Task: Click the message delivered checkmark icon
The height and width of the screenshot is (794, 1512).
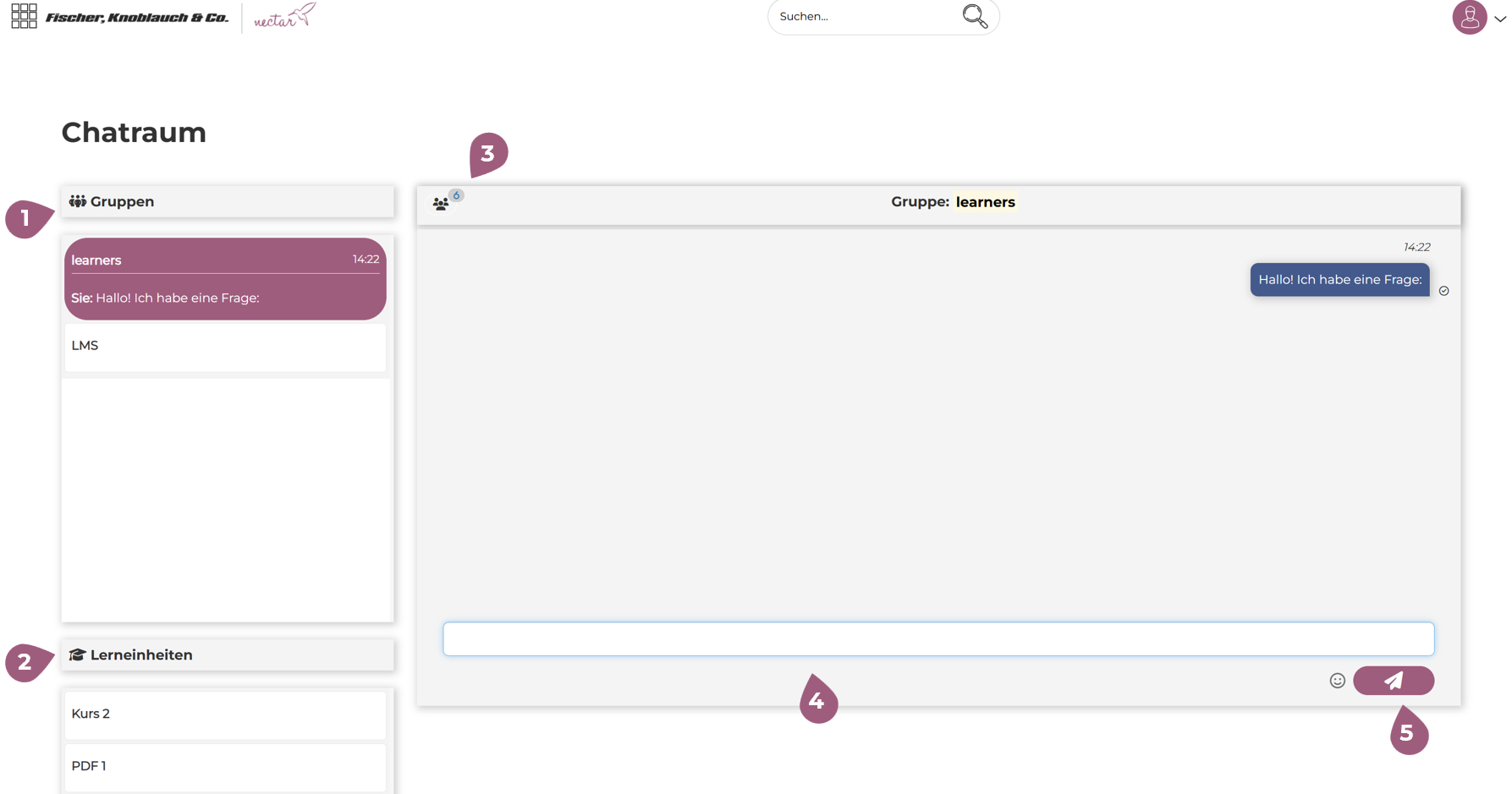Action: (1444, 291)
